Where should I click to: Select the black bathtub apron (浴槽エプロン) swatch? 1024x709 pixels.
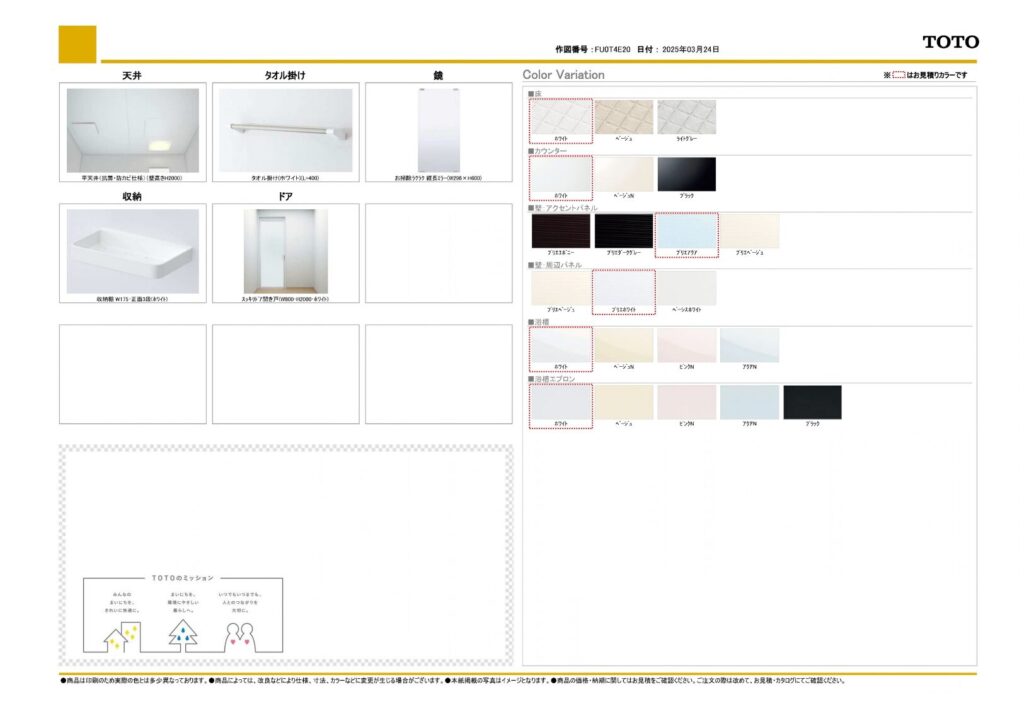(x=812, y=402)
